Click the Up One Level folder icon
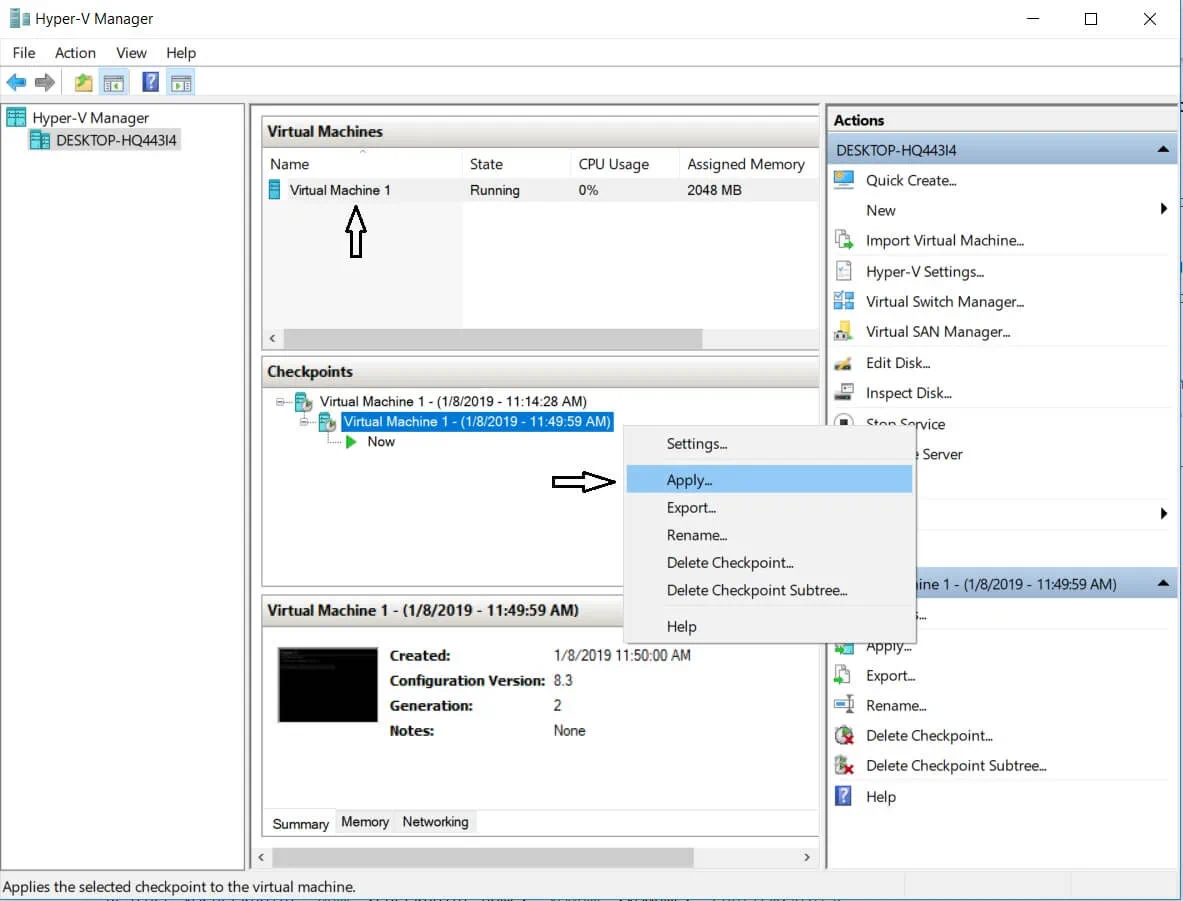 [84, 83]
